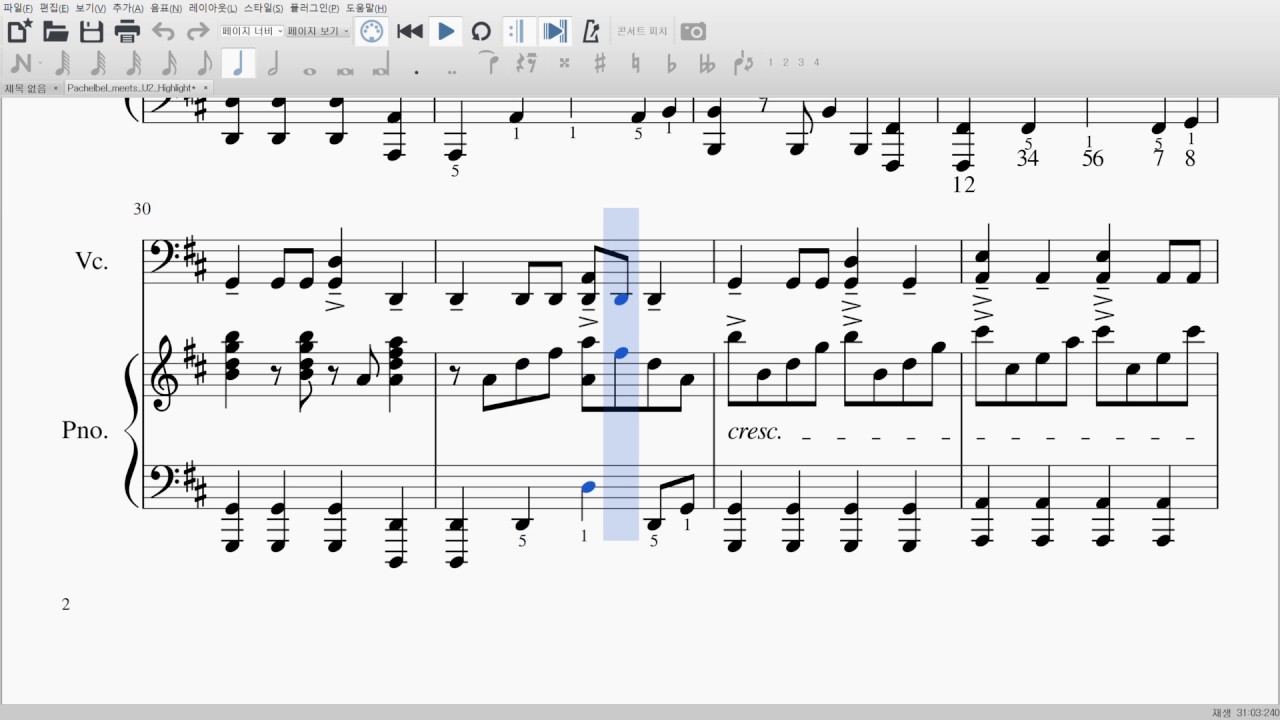Screen dimensions: 1280x720
Task: Print the score using printer icon
Action: tap(127, 31)
